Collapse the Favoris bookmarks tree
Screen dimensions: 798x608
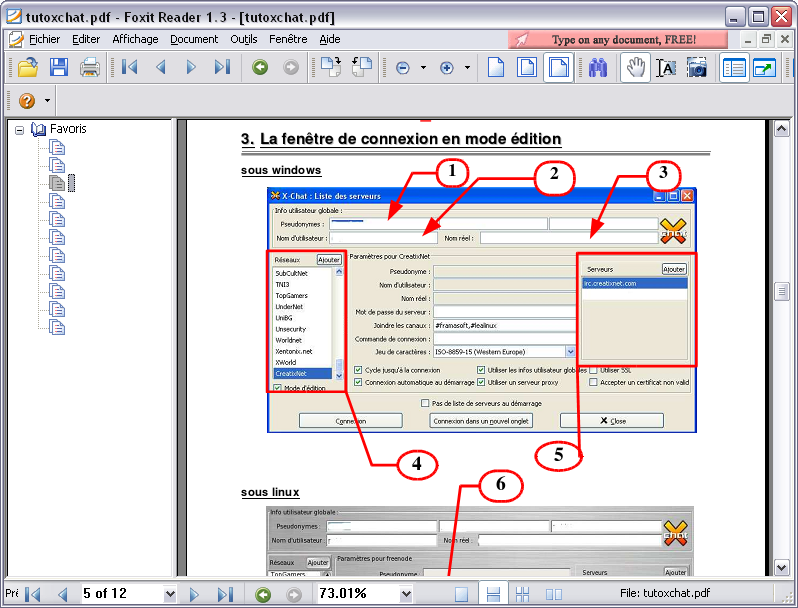click(x=19, y=130)
